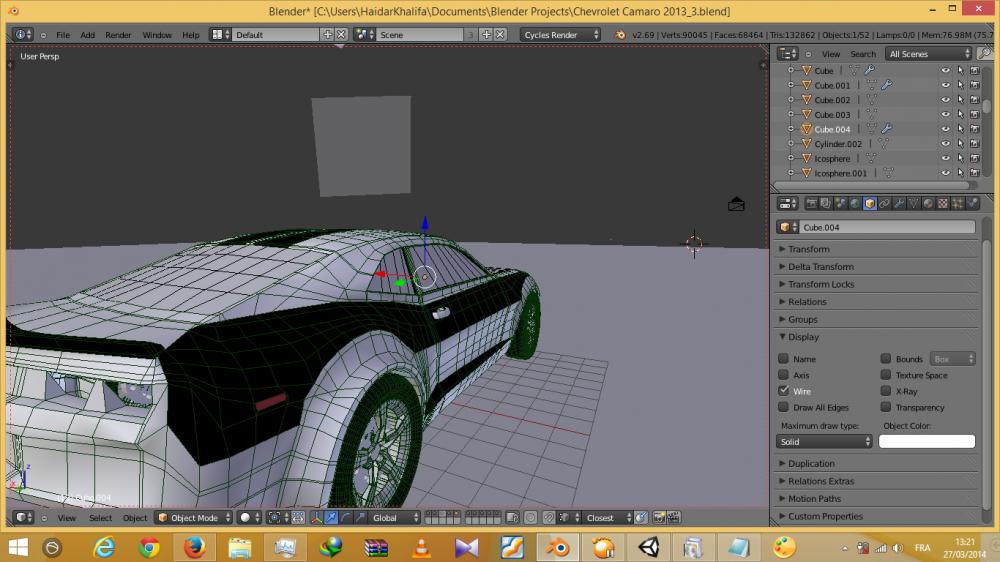The width and height of the screenshot is (1000, 562).
Task: Open the Global orientation dropdown
Action: point(395,518)
